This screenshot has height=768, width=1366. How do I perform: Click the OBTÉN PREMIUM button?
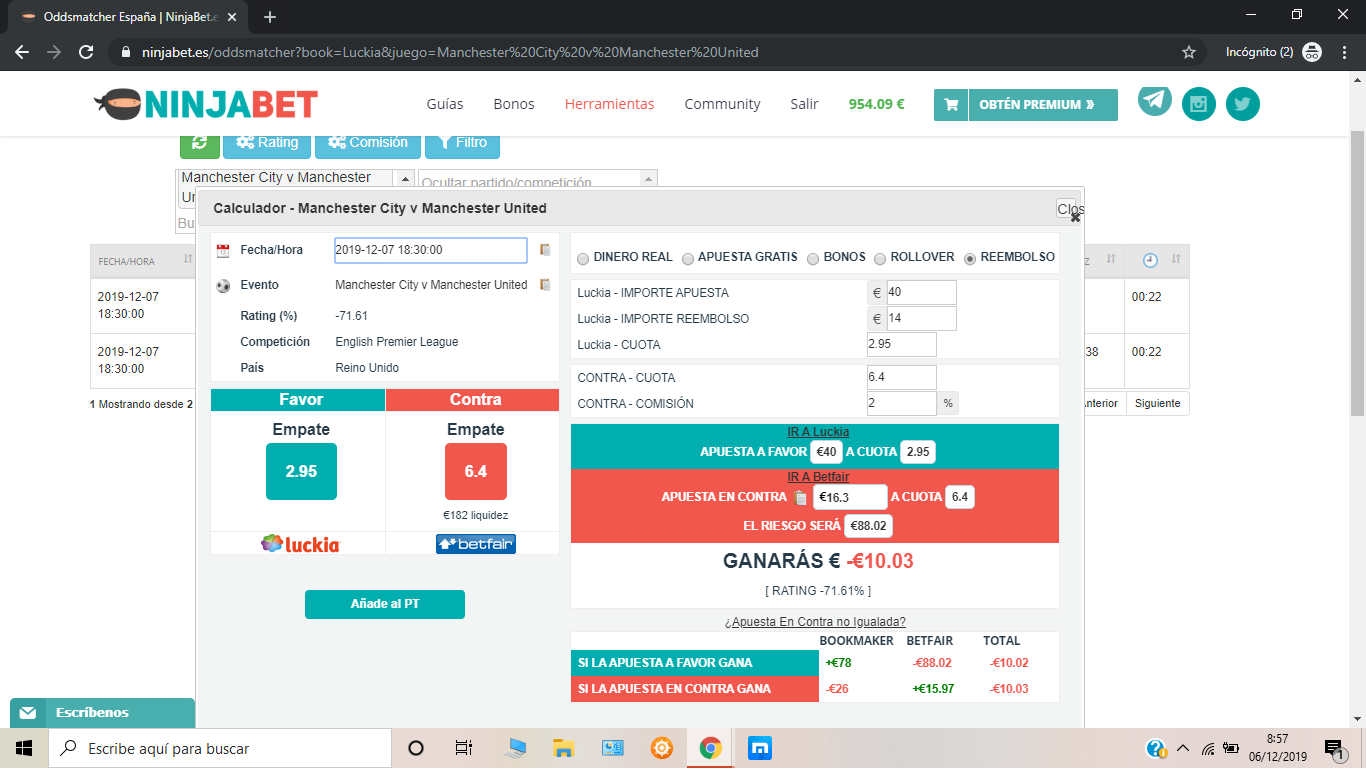tap(1043, 105)
